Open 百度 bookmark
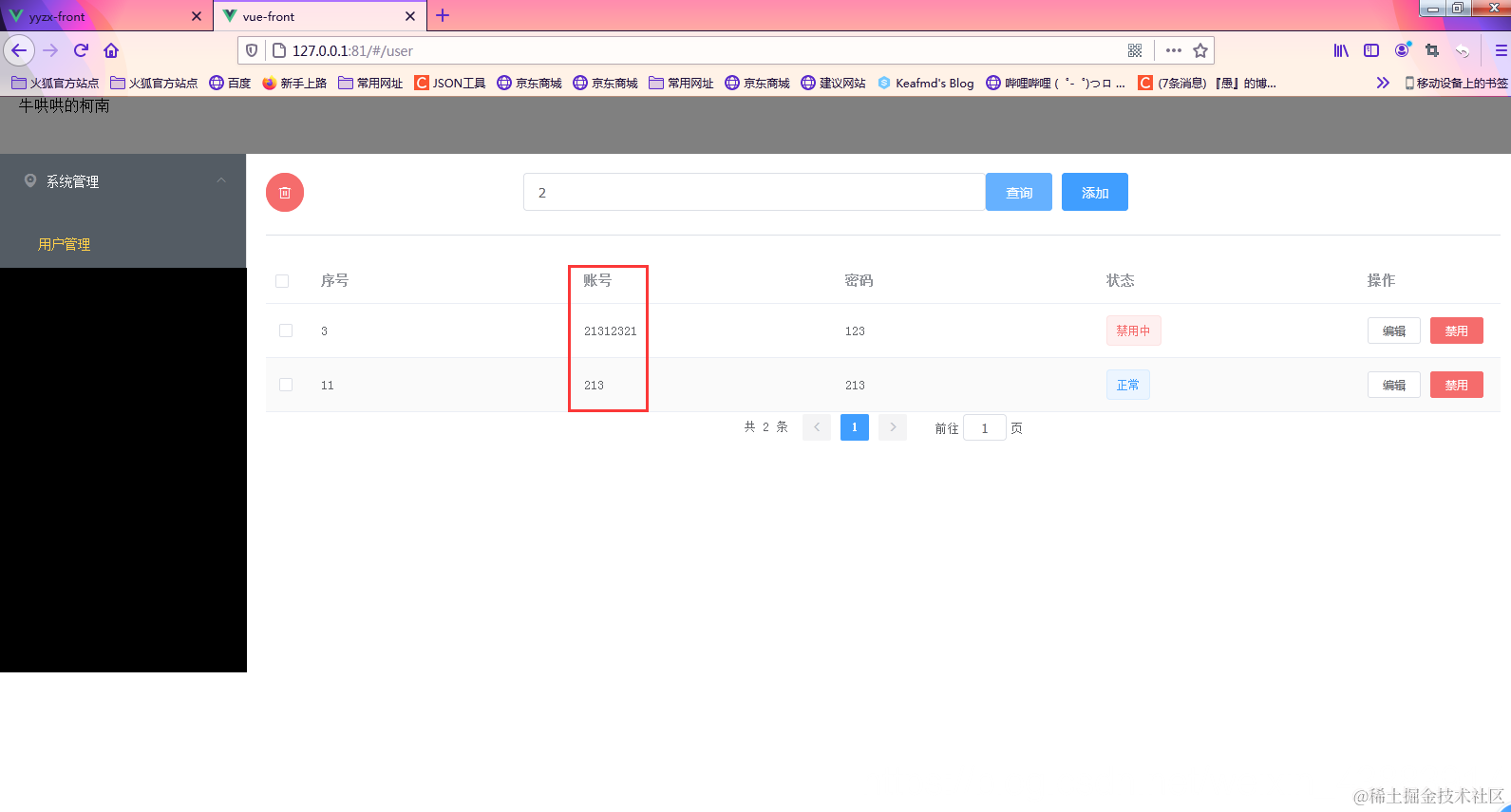The width and height of the screenshot is (1511, 812). [x=230, y=83]
